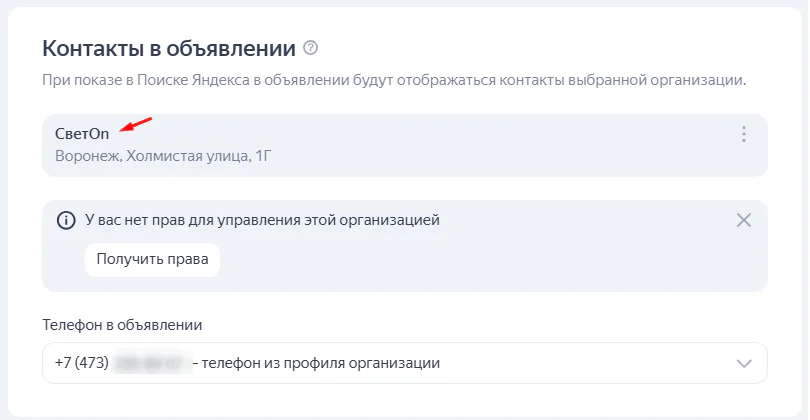Click the Телефон в объявлении label

point(122,325)
